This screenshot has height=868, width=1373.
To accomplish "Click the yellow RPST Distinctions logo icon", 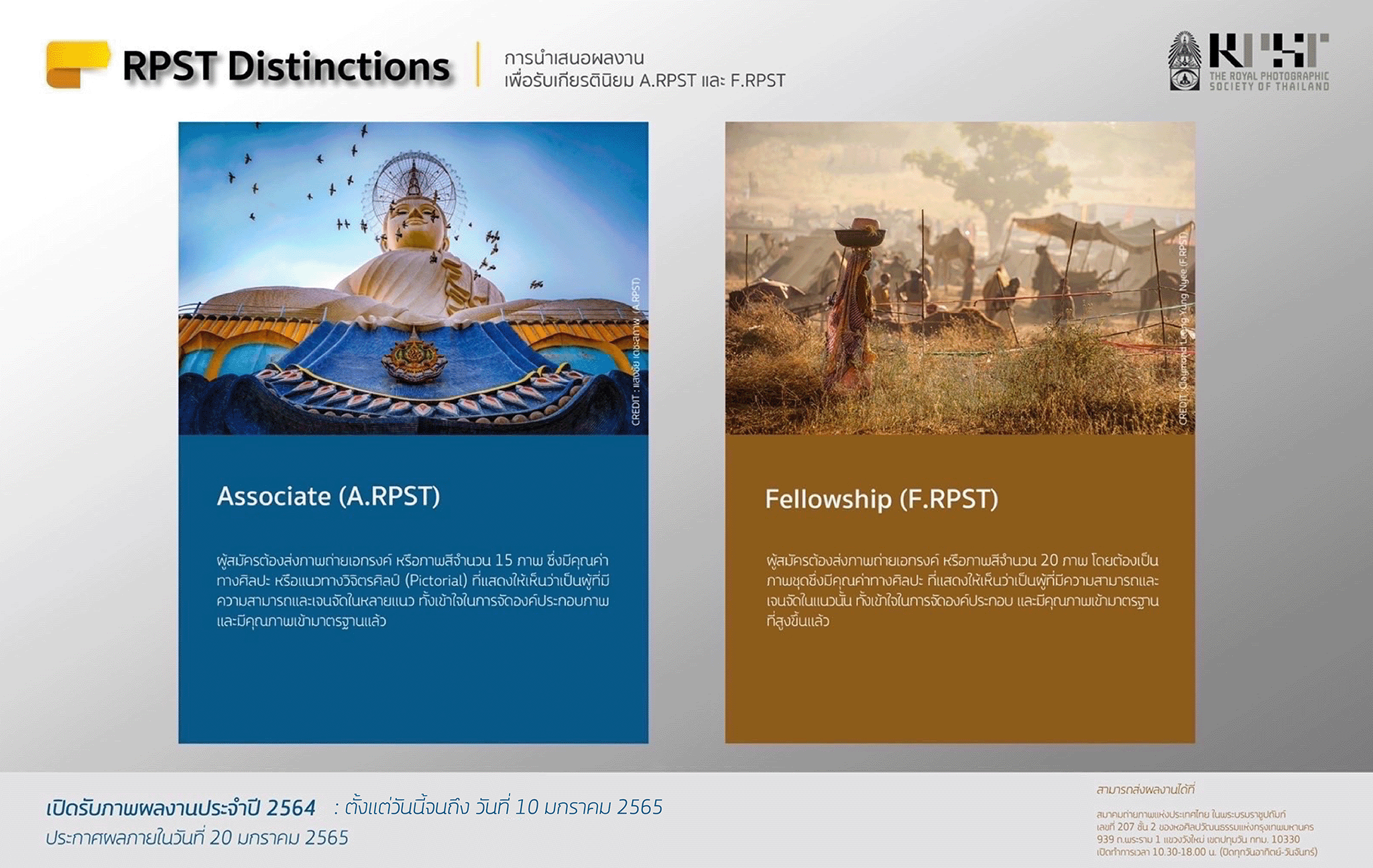I will tap(78, 64).
